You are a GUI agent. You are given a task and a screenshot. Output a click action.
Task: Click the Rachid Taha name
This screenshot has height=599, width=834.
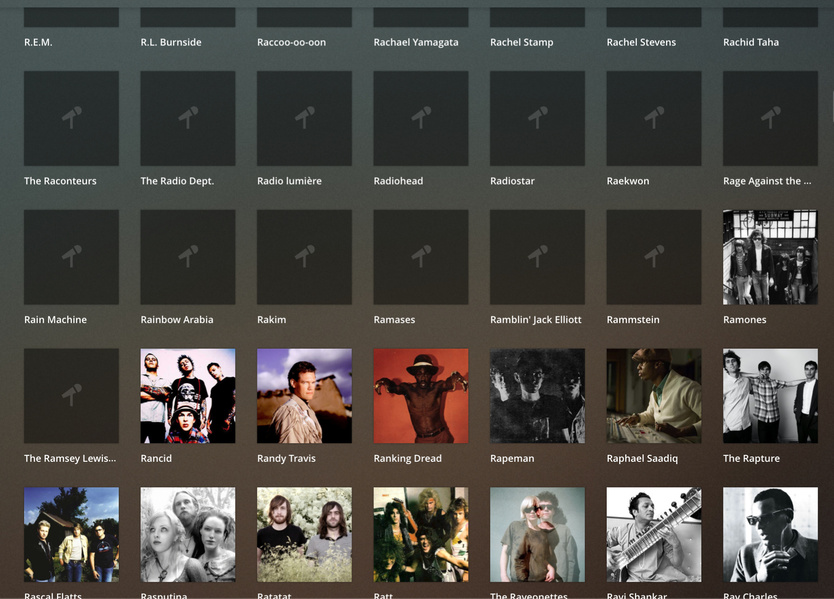[751, 43]
